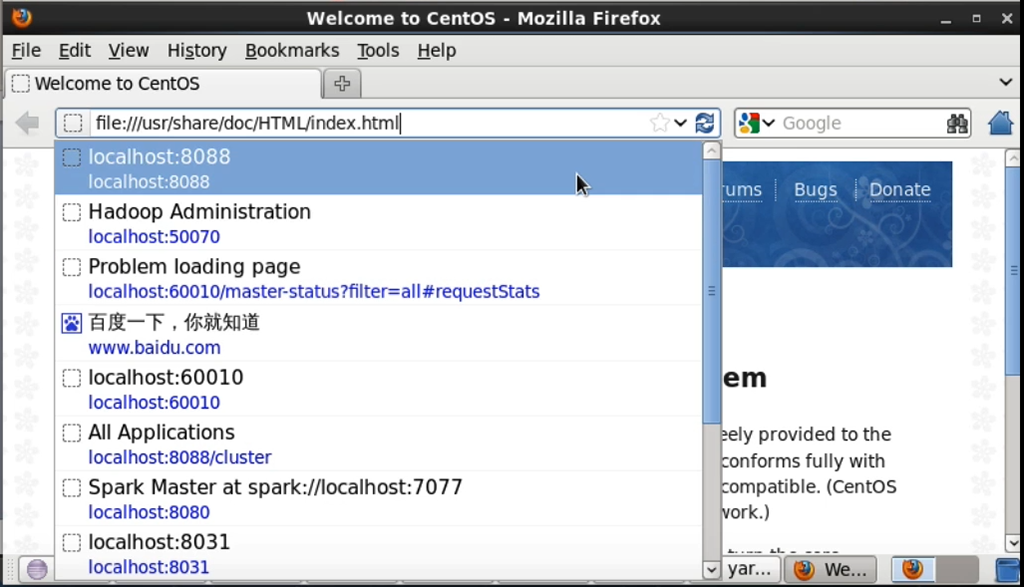Click the page scrollbar up arrow
Screen dimensions: 1024x587
pyautogui.click(x=1013, y=157)
